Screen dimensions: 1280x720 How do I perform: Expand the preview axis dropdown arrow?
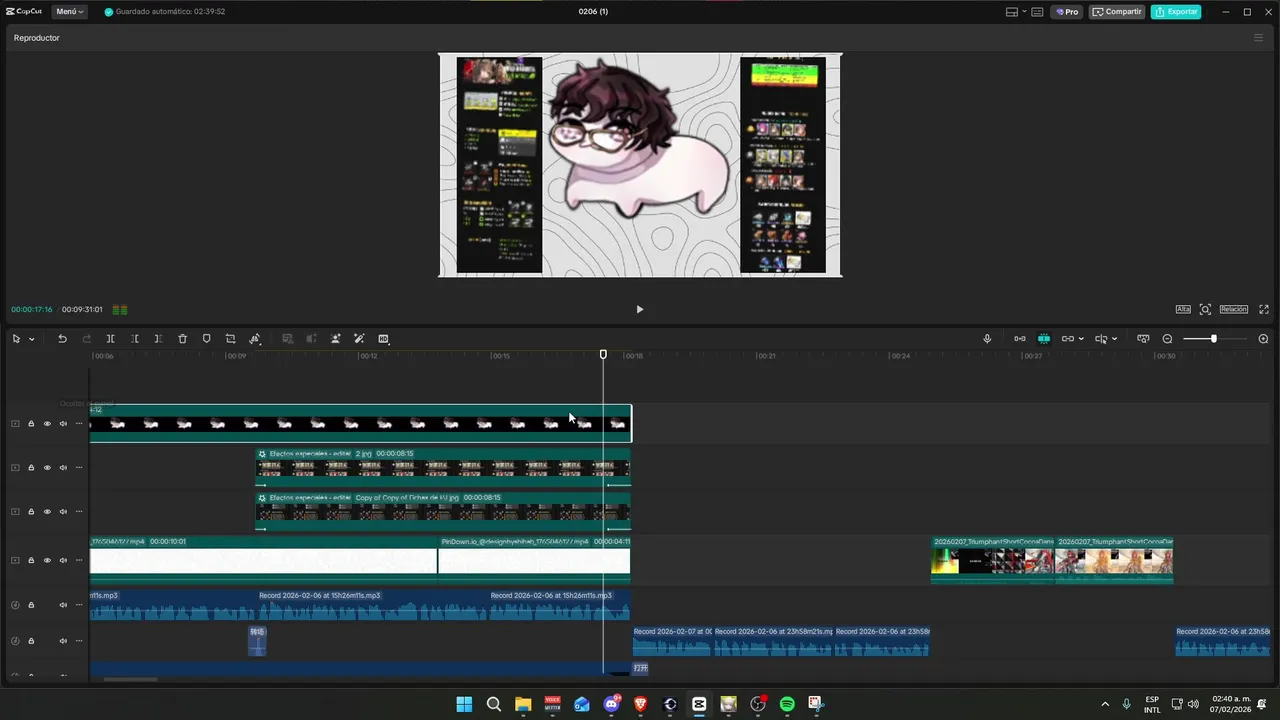(x=1114, y=339)
